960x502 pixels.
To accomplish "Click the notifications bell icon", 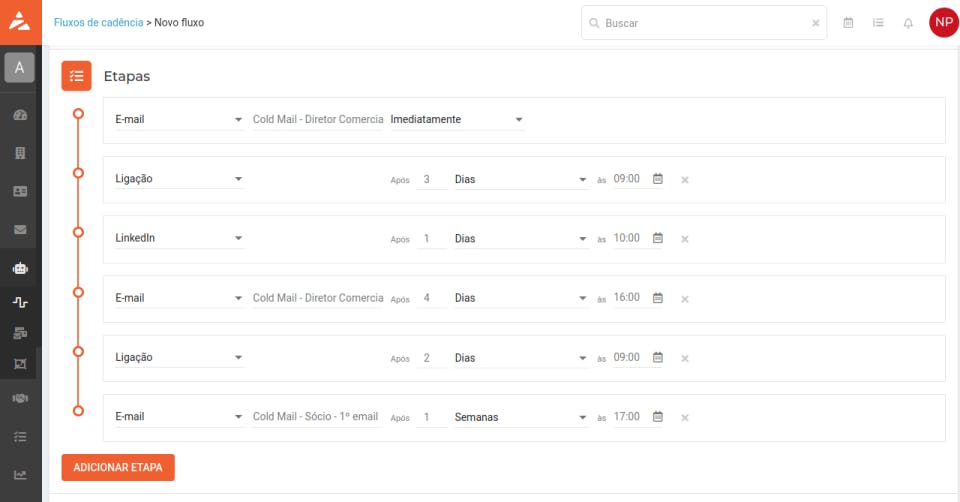I will [908, 23].
